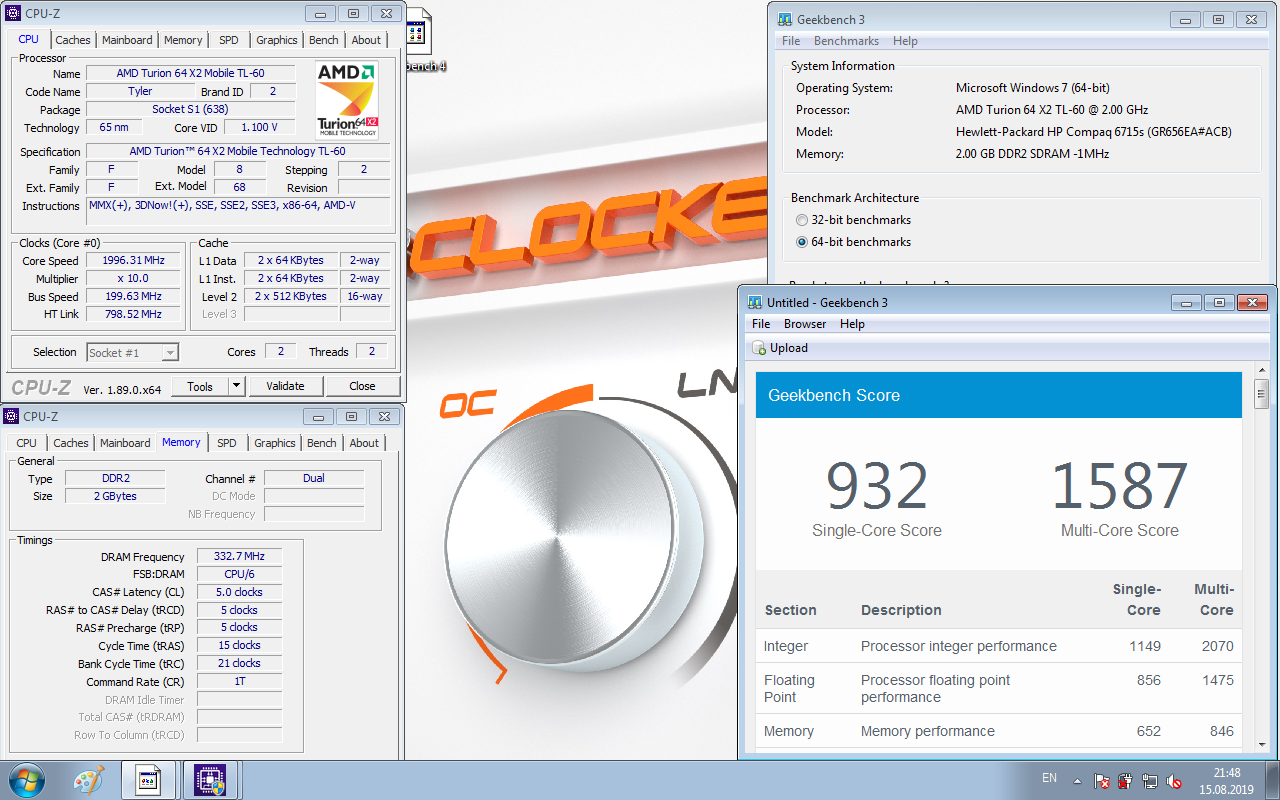The image size is (1280, 800).
Task: Show hidden system tray icons
Action: coord(1077,780)
